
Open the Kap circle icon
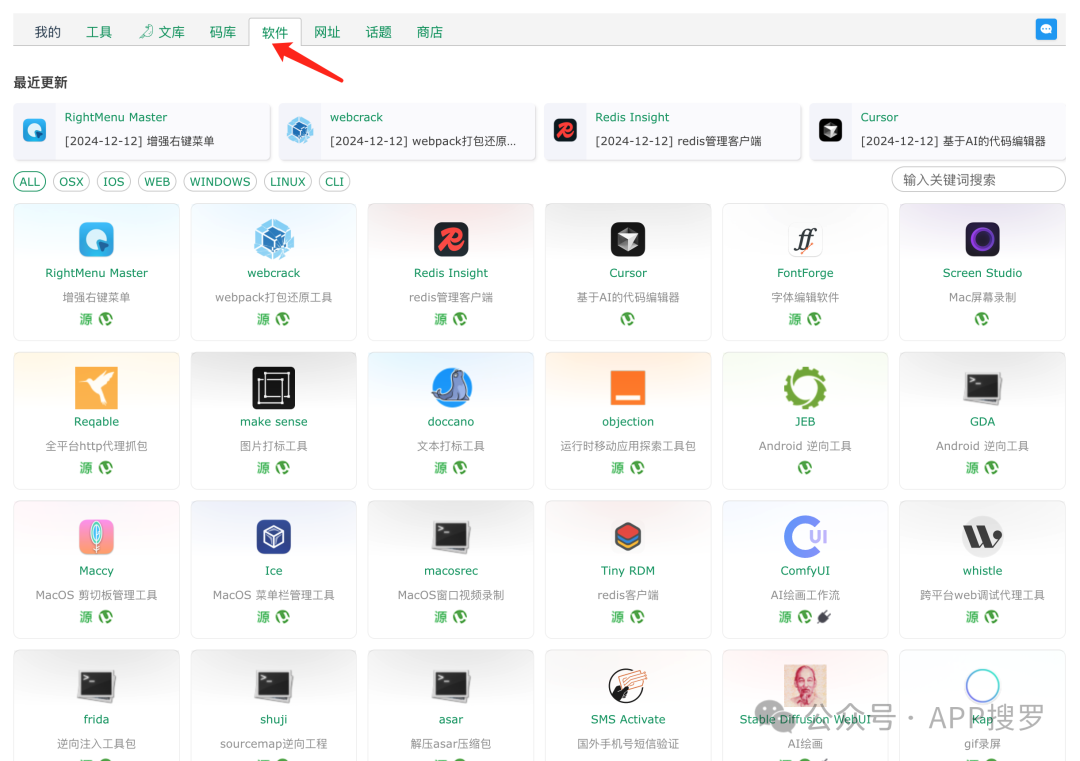pos(982,685)
